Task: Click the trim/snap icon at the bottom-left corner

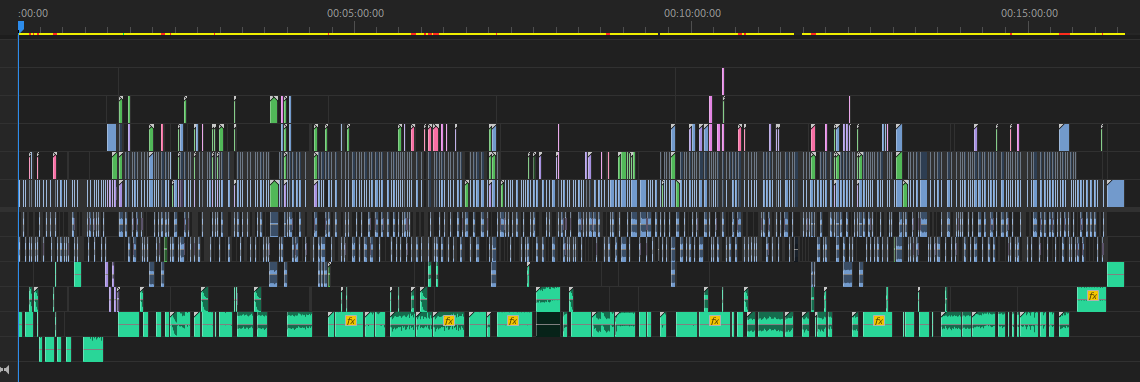Action: coord(5,370)
